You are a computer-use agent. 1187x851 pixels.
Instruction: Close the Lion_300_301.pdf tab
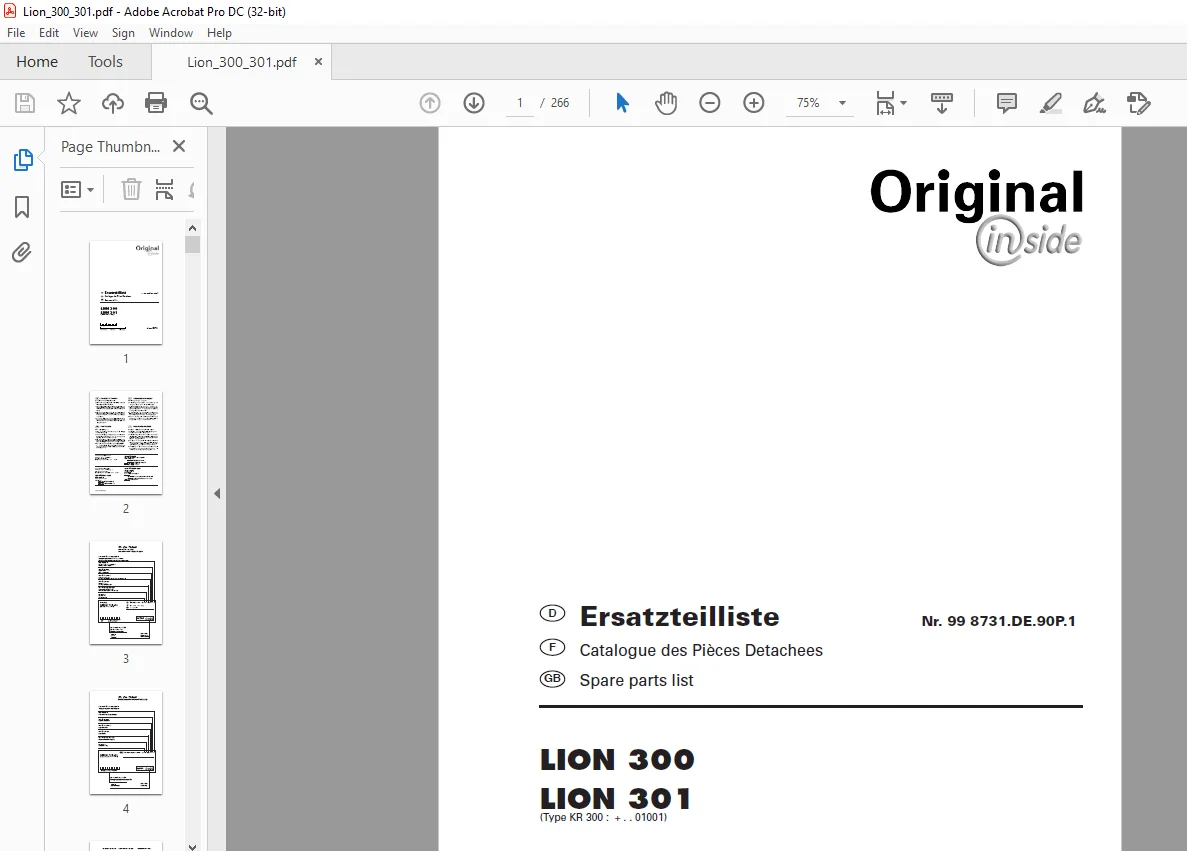click(x=318, y=62)
